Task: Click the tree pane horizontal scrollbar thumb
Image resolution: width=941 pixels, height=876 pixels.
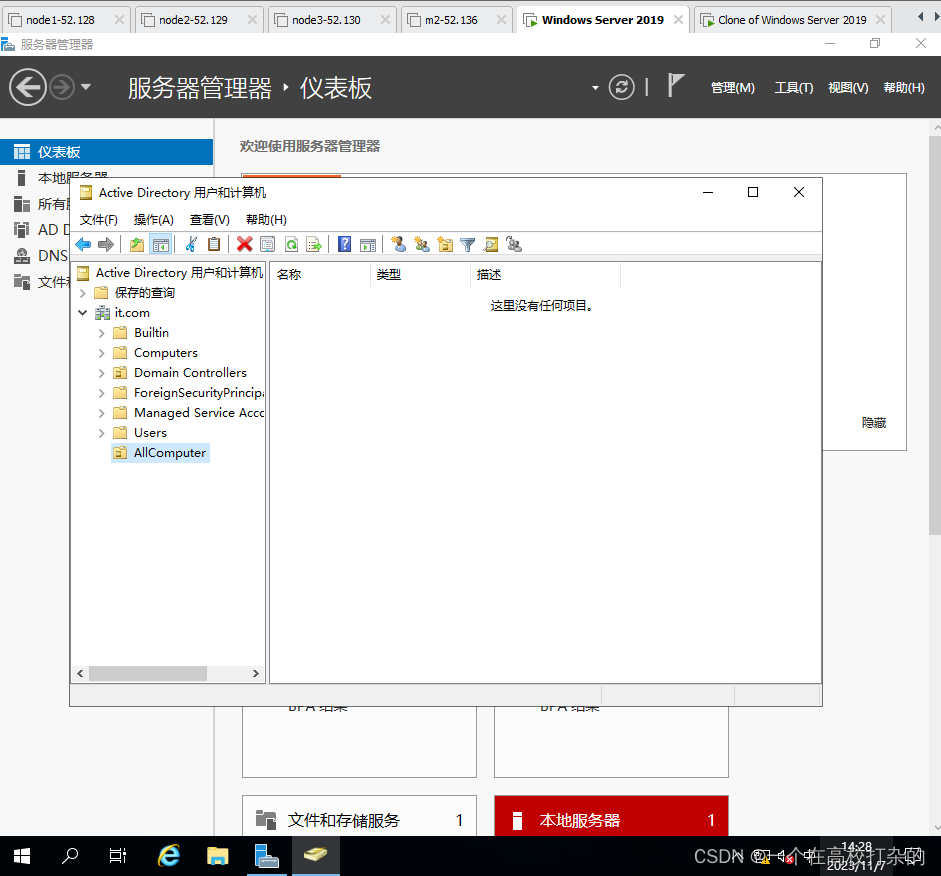Action: pos(148,673)
